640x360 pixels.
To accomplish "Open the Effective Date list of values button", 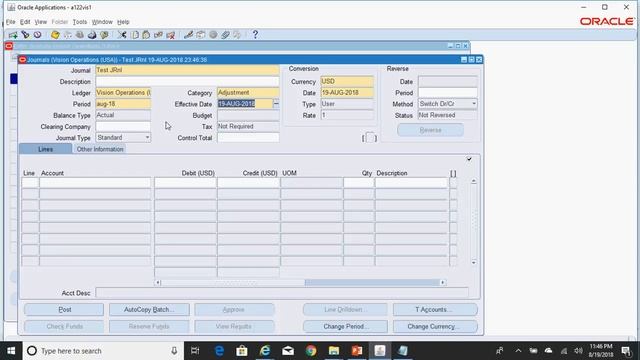I will [276, 104].
